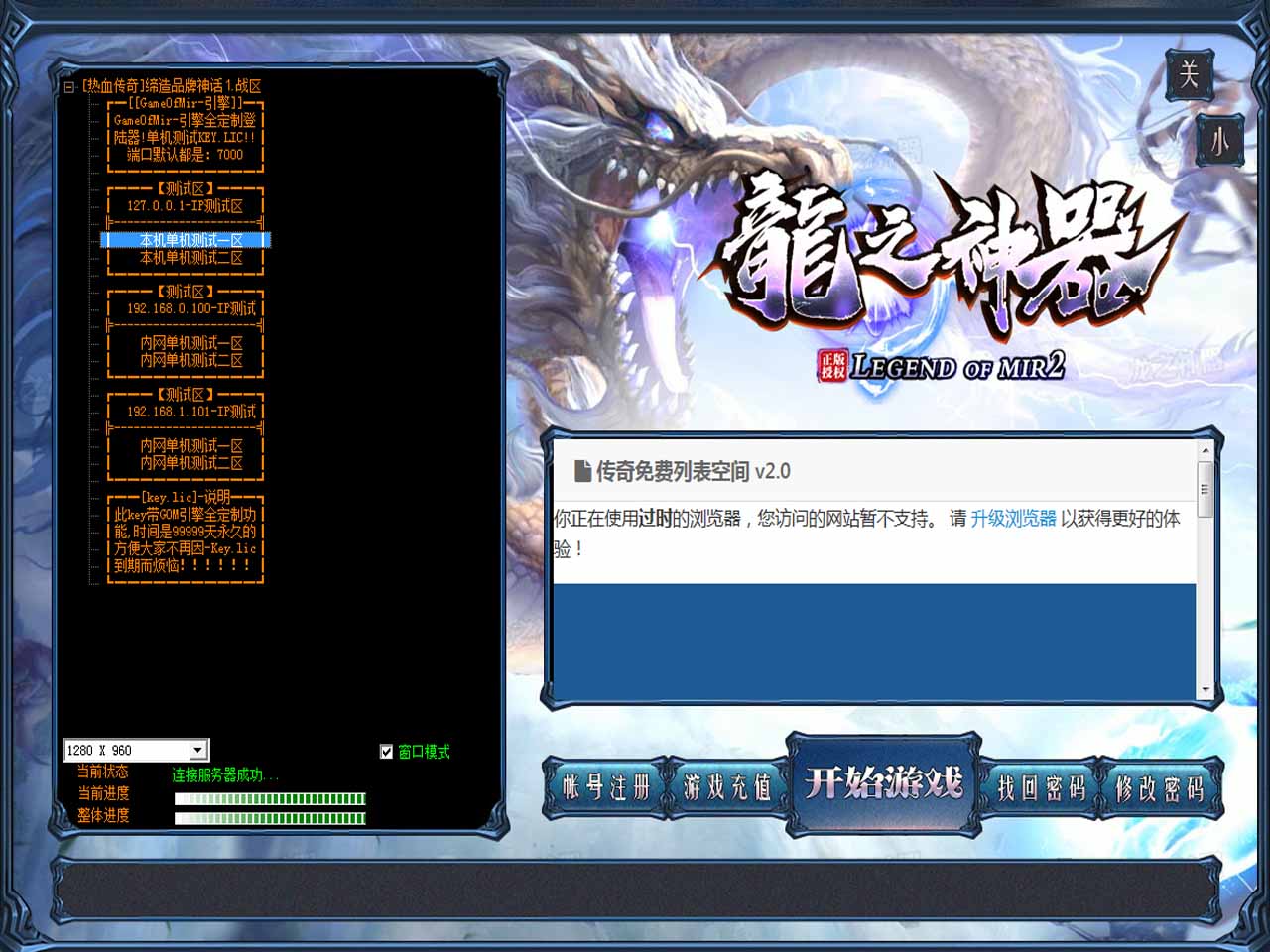Screen dimensions: 1270x952
Task: Toggle the 窗口模式 checkbox
Action: 386,752
